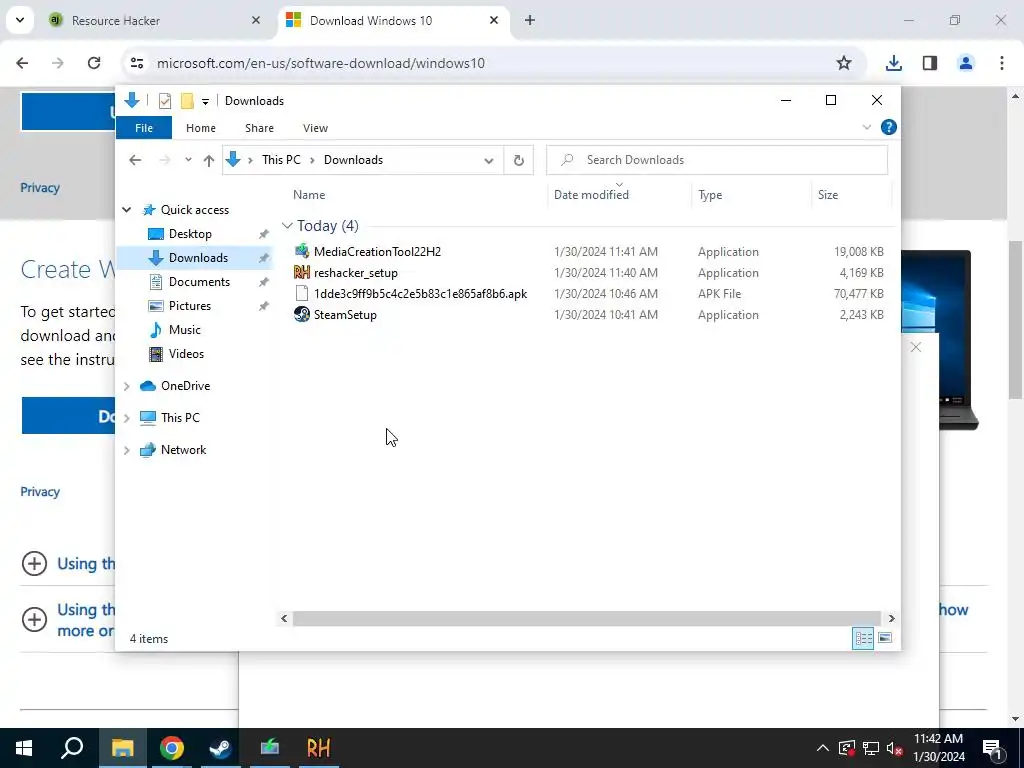Open taskbar Search magnifier
Screen dimensions: 1024x768
coord(72,748)
